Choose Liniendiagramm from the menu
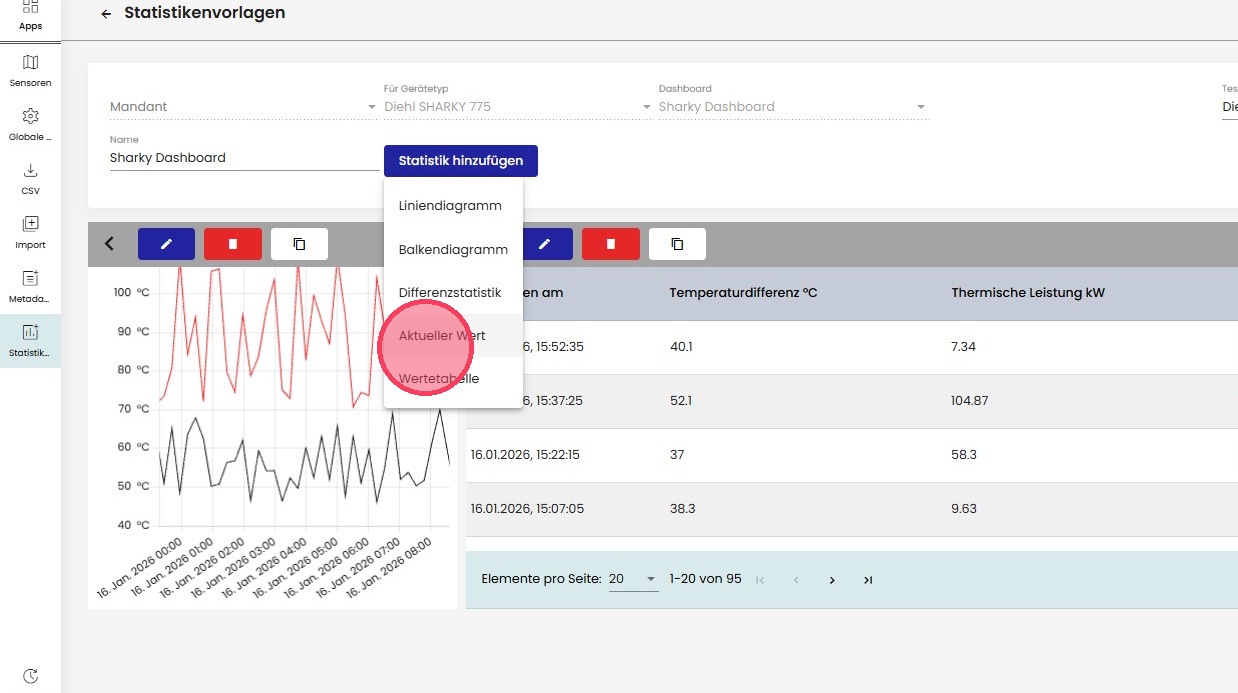This screenshot has height=693, width=1238. coord(450,206)
